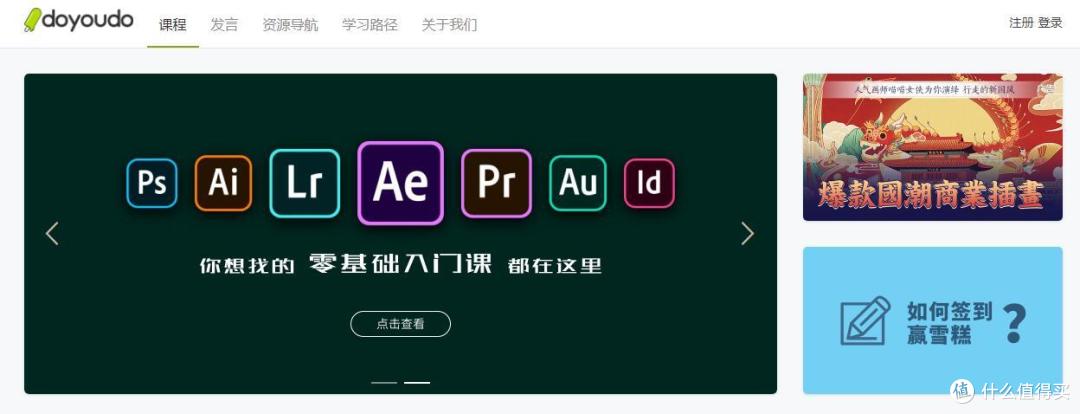This screenshot has height=414, width=1080.
Task: Select the Audition Au icon
Action: [578, 183]
